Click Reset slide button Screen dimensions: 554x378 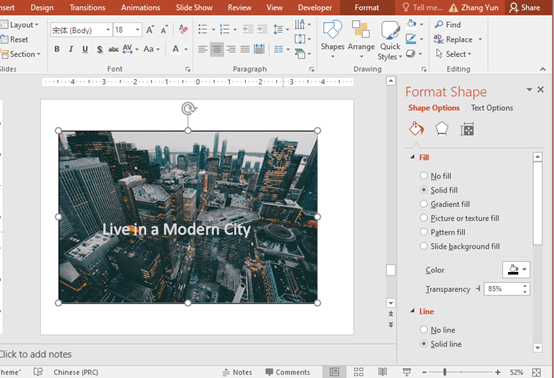tap(14, 39)
